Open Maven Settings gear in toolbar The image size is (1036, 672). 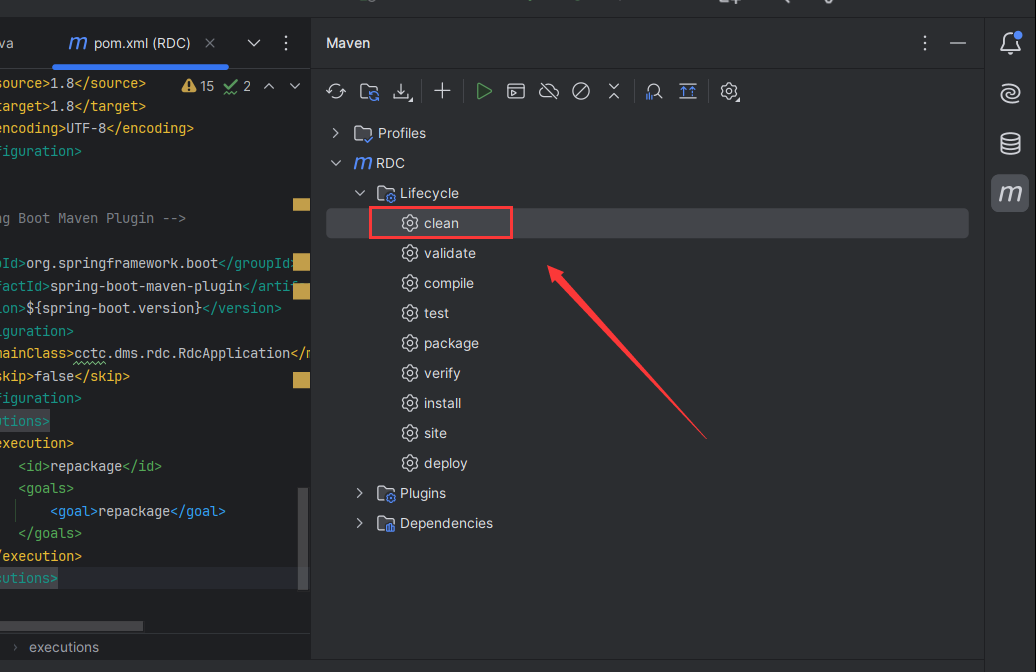point(730,92)
